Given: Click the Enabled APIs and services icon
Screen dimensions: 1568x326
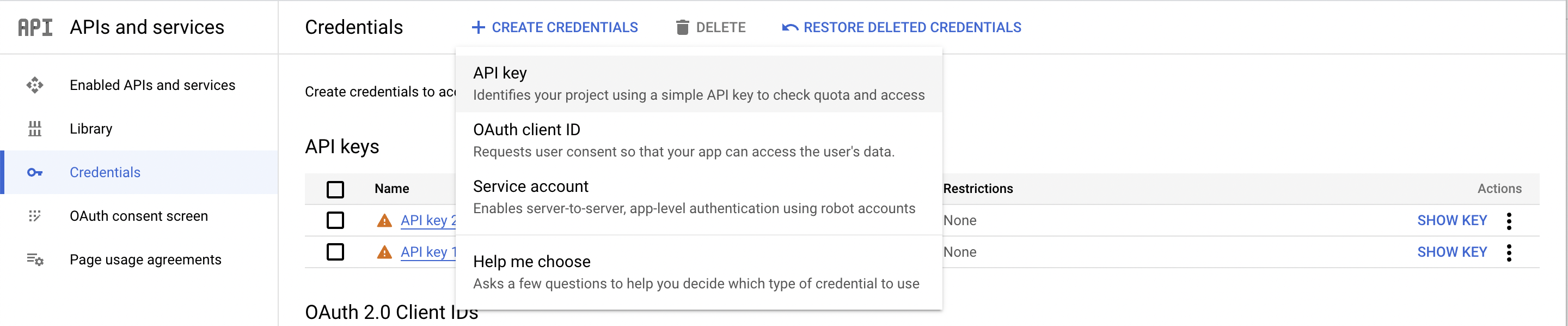Looking at the screenshot, I should [35, 85].
